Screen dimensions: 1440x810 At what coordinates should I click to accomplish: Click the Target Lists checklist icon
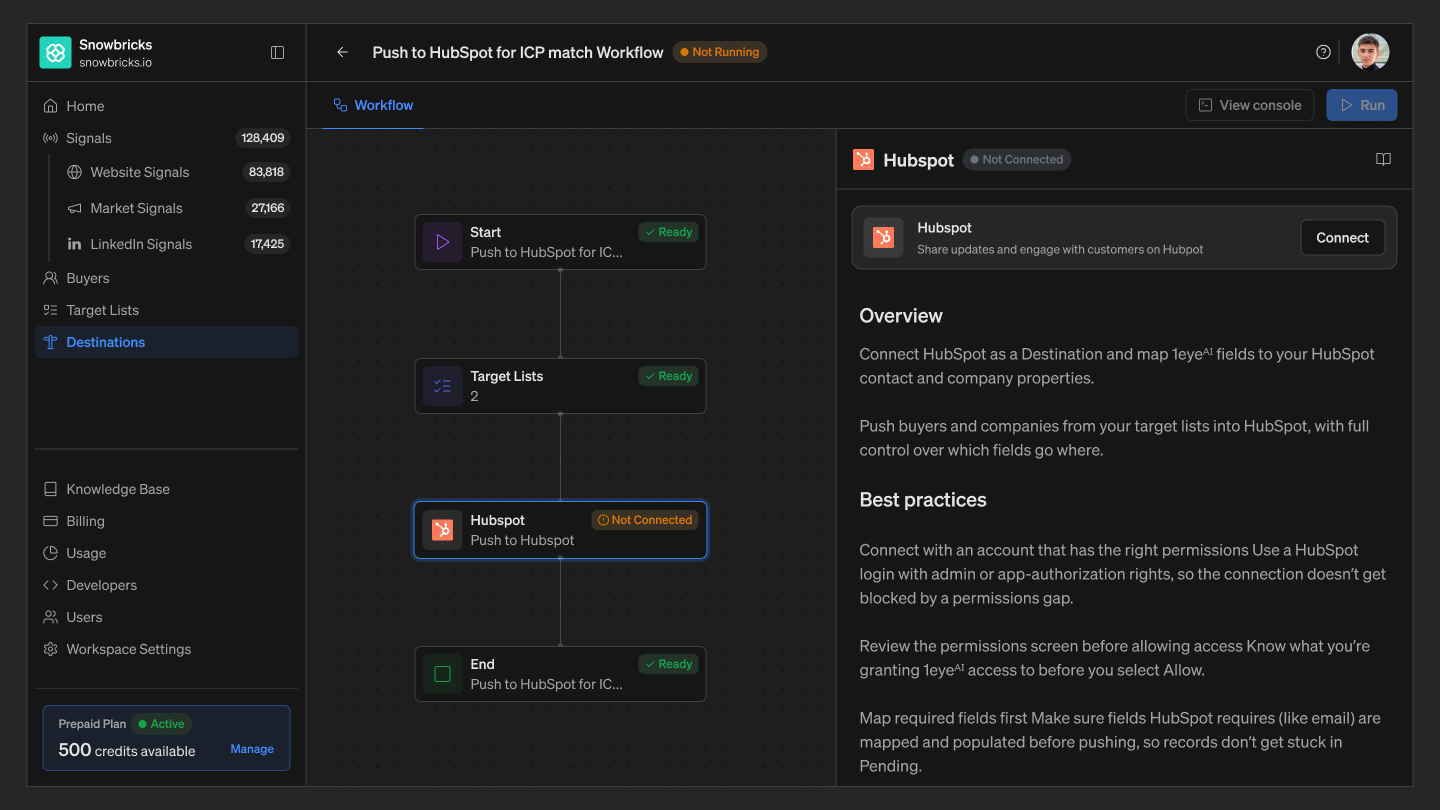(50, 310)
